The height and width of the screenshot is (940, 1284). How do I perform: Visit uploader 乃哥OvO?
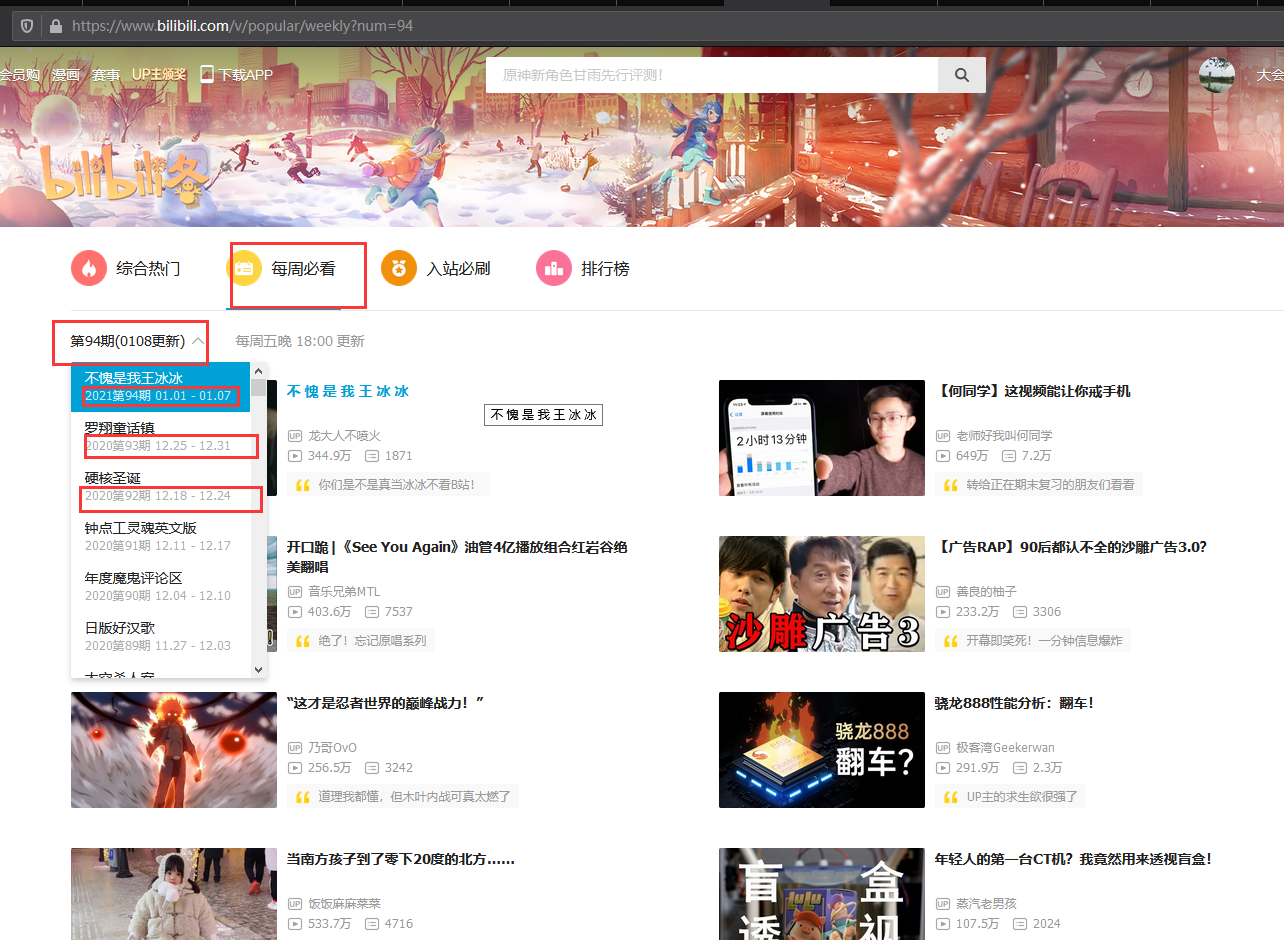332,748
